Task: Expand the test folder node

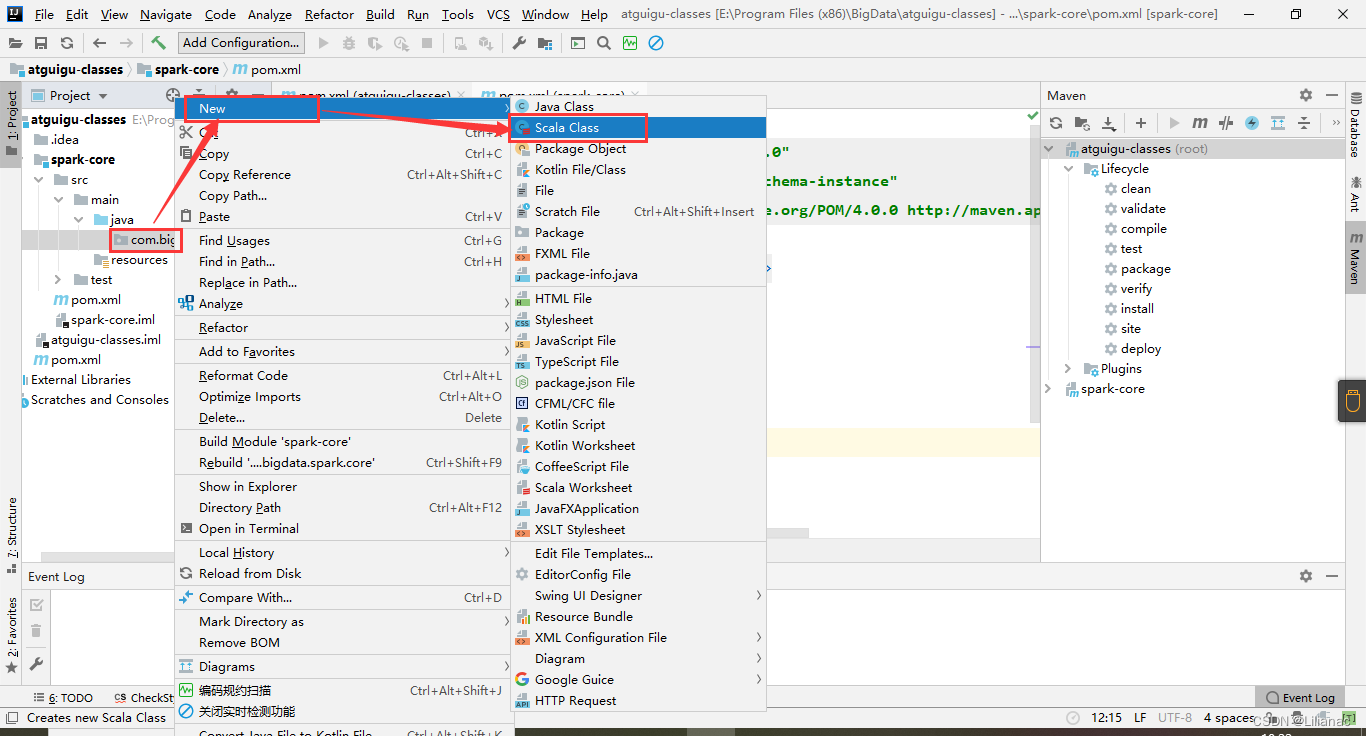Action: (x=59, y=280)
